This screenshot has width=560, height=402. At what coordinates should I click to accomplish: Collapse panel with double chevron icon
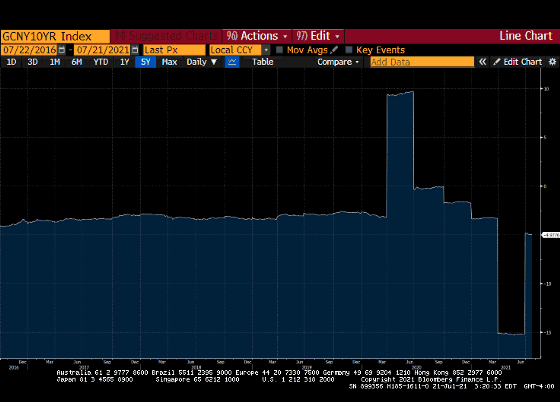pyautogui.click(x=482, y=62)
